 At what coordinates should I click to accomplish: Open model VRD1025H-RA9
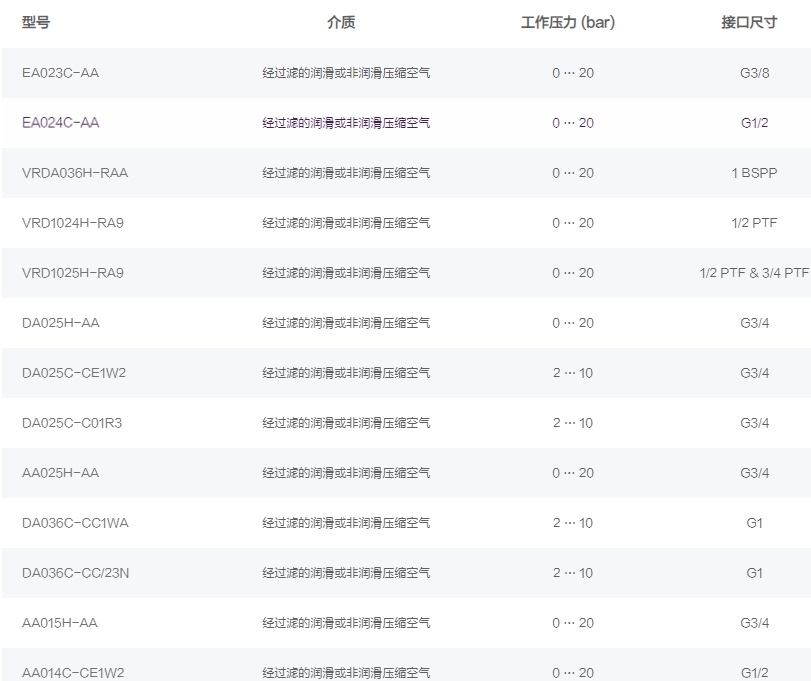point(72,273)
